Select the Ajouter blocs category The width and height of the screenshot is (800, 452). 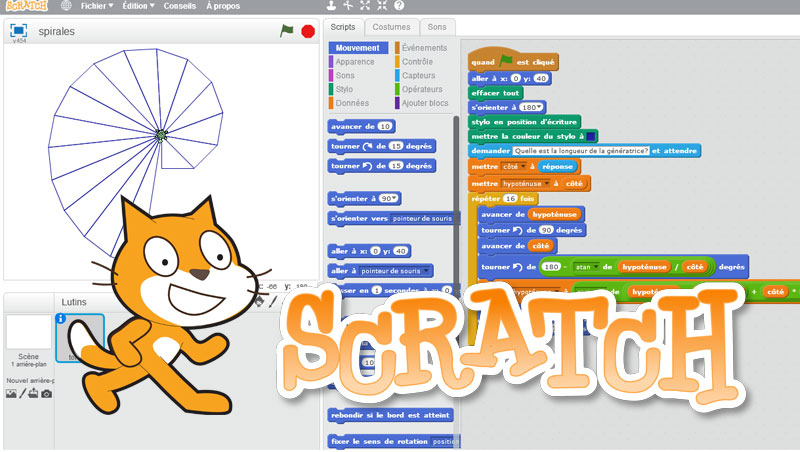(424, 103)
